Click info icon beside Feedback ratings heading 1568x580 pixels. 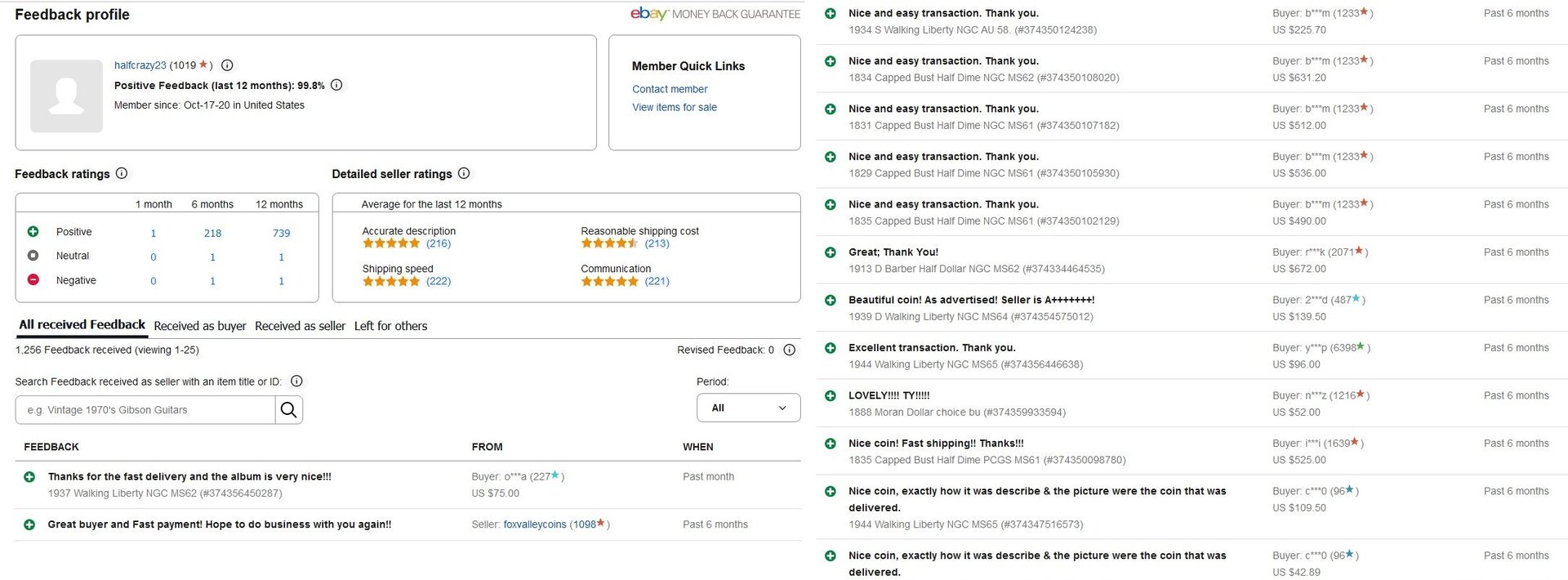point(122,173)
